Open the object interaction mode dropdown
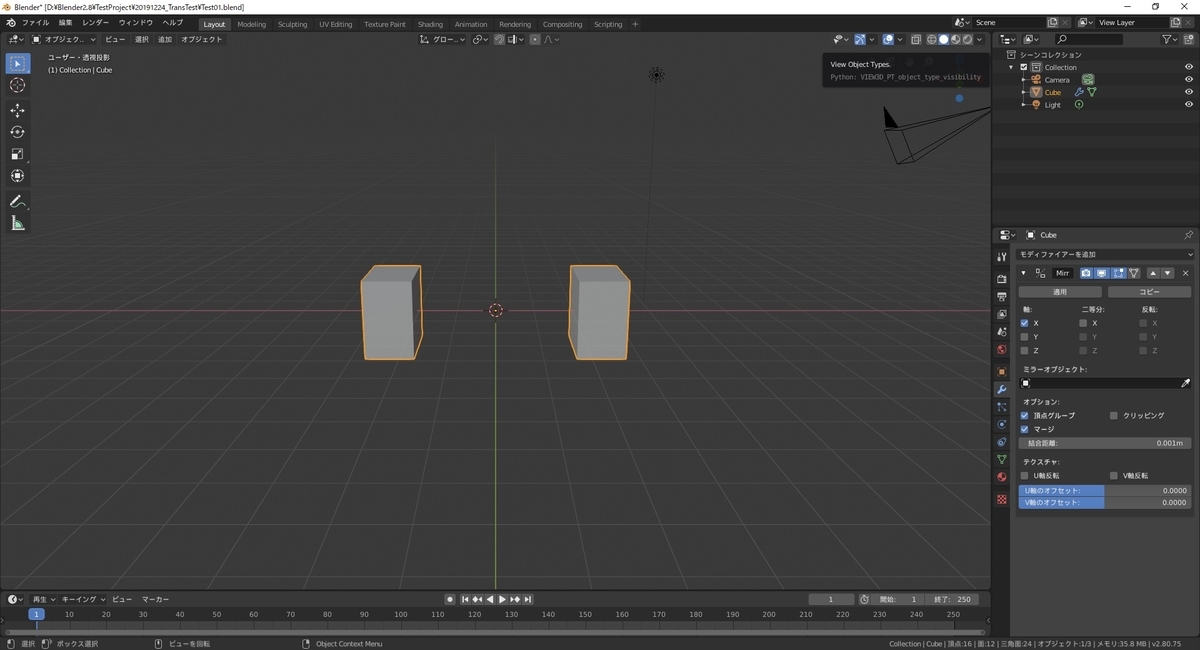 click(x=62, y=39)
